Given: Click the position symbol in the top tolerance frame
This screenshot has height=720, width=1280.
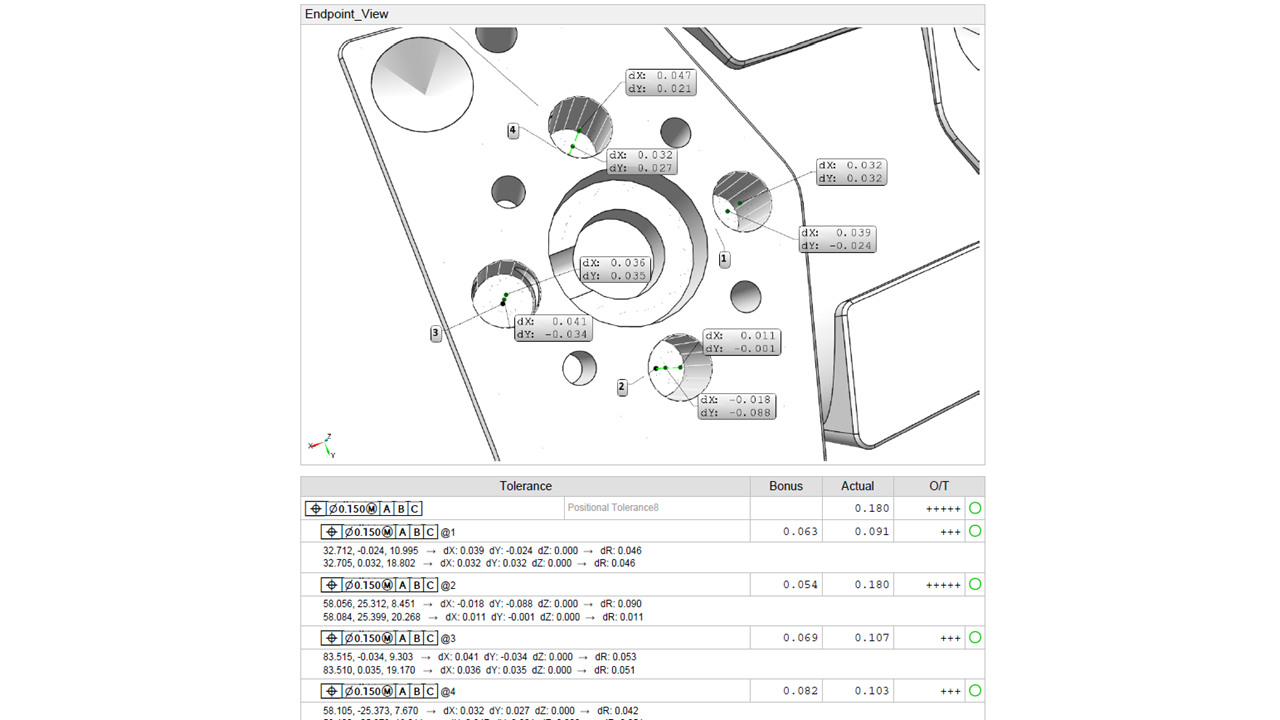Looking at the screenshot, I should coord(315,509).
